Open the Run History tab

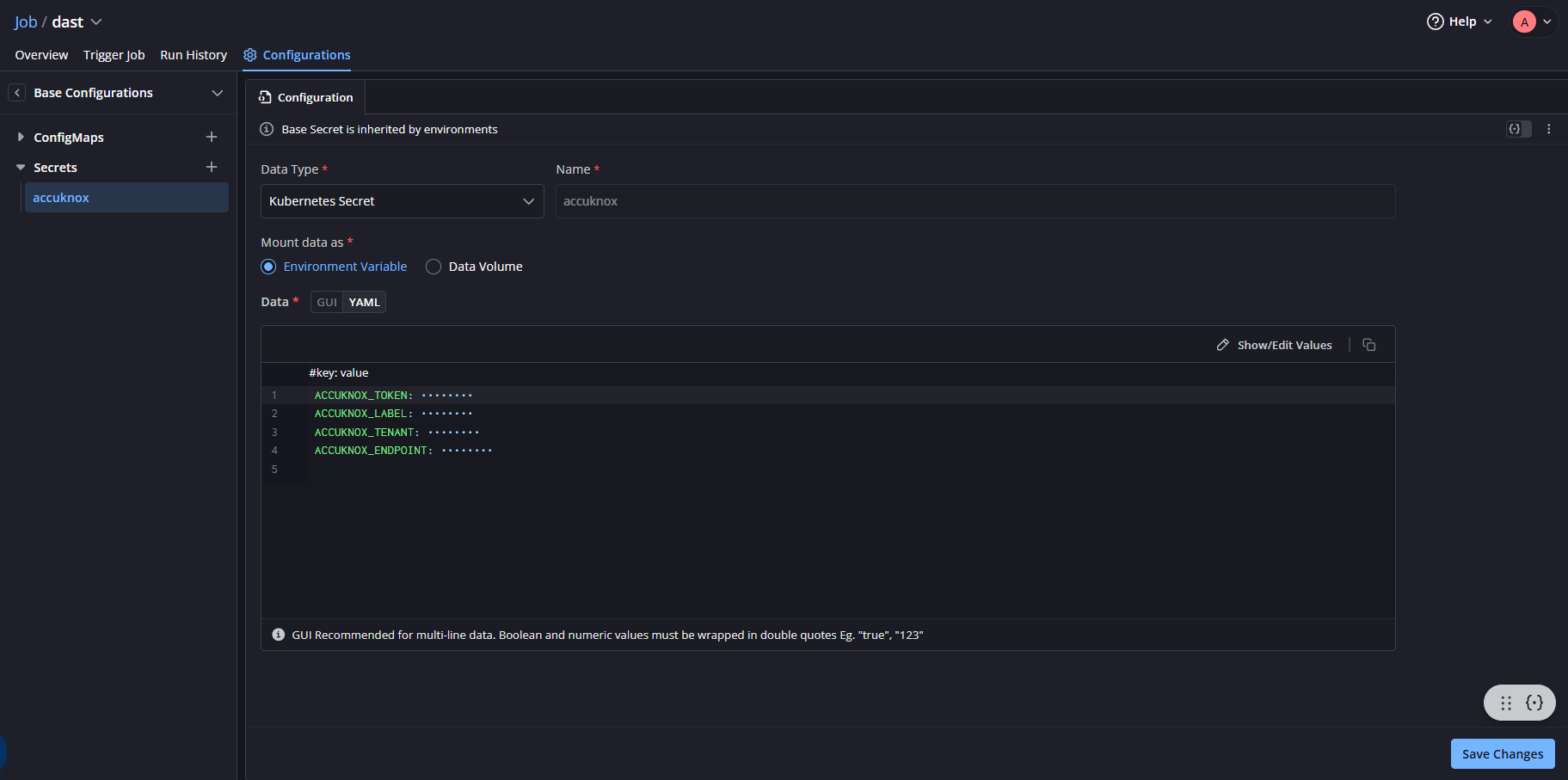194,55
